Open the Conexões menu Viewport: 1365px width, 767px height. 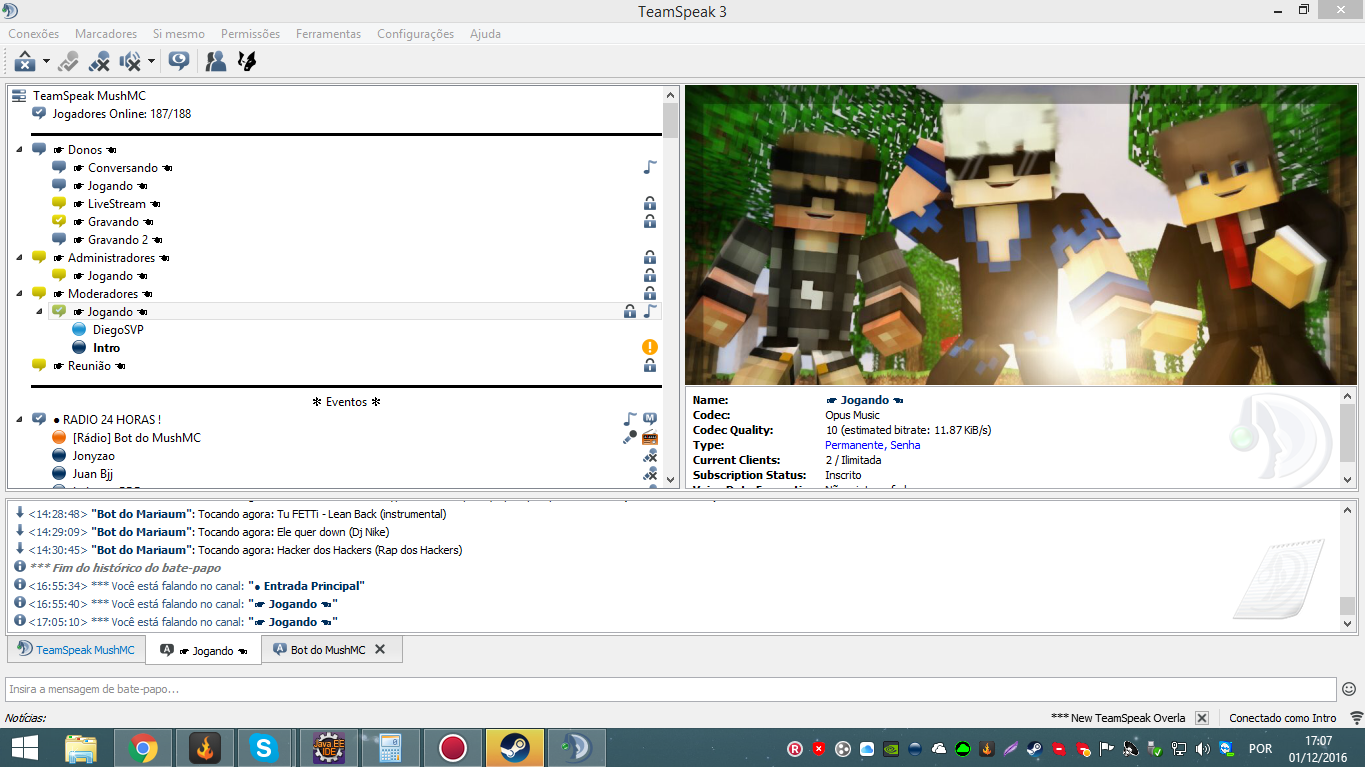click(34, 34)
